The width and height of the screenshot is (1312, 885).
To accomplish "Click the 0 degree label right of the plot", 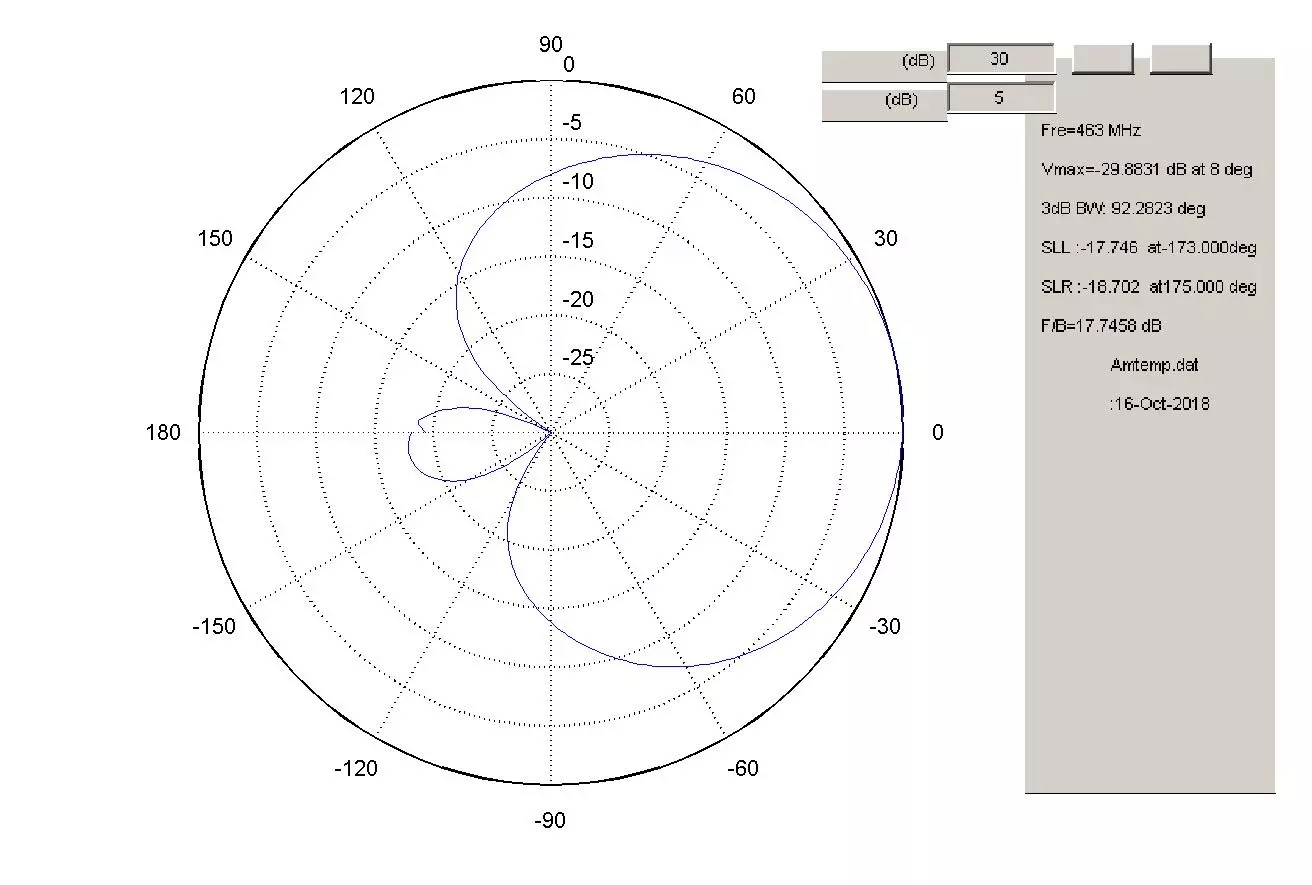I will pos(937,432).
